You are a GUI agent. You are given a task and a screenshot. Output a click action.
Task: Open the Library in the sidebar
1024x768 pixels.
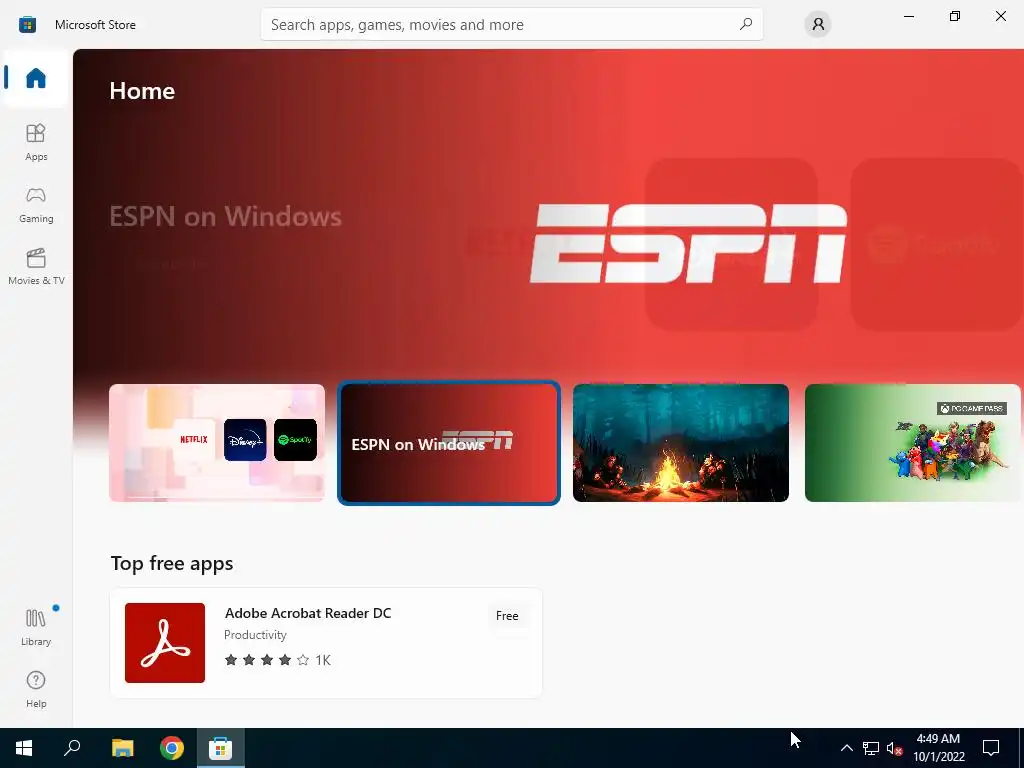(36, 627)
